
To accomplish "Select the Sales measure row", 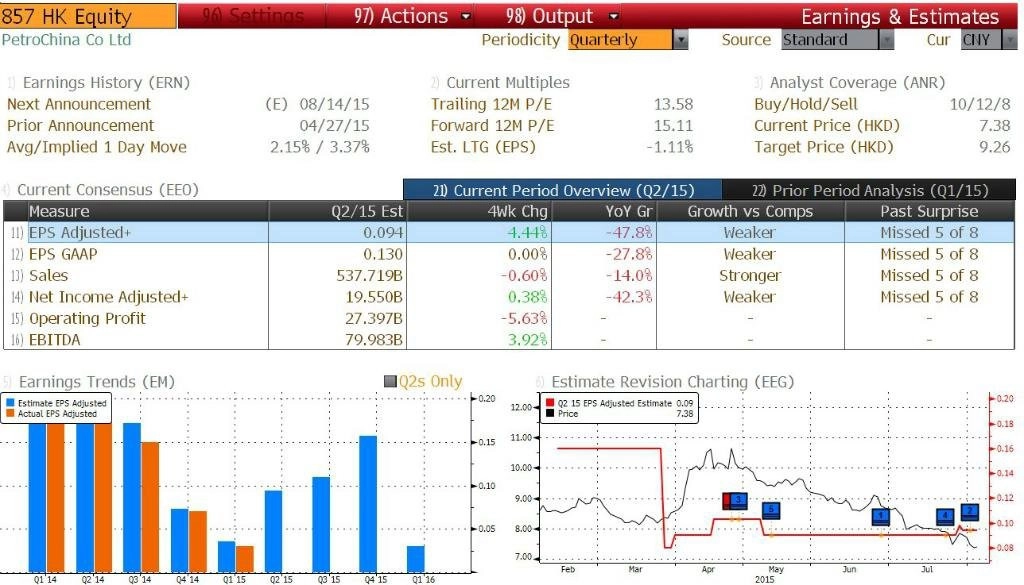I will pyautogui.click(x=509, y=276).
